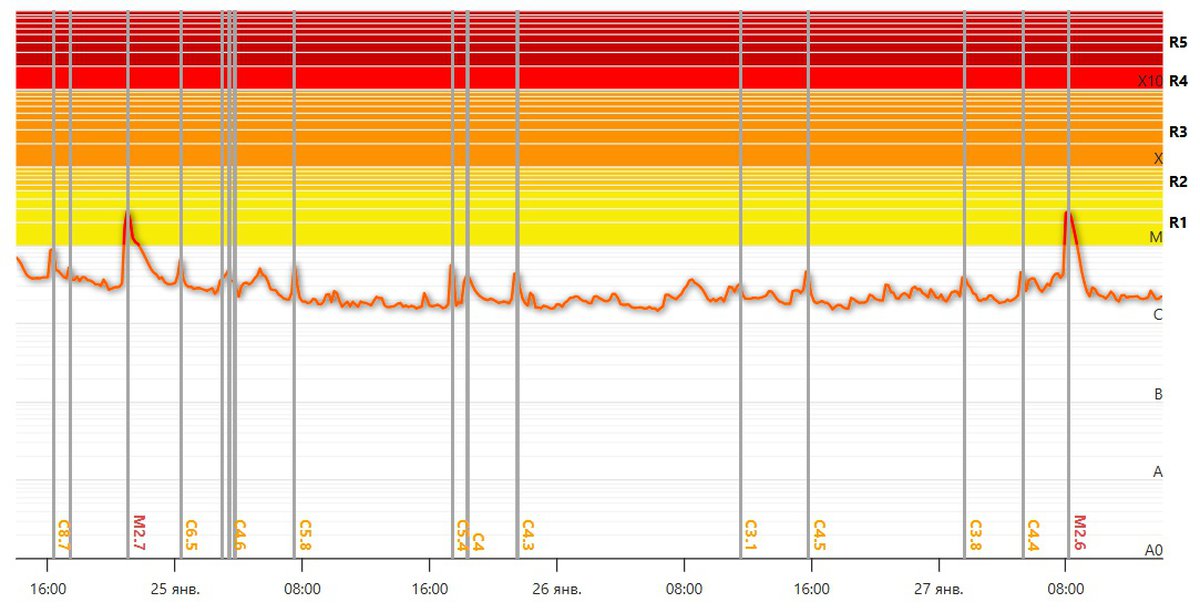
Task: Click the C3.8 flare label
Action: tap(976, 534)
